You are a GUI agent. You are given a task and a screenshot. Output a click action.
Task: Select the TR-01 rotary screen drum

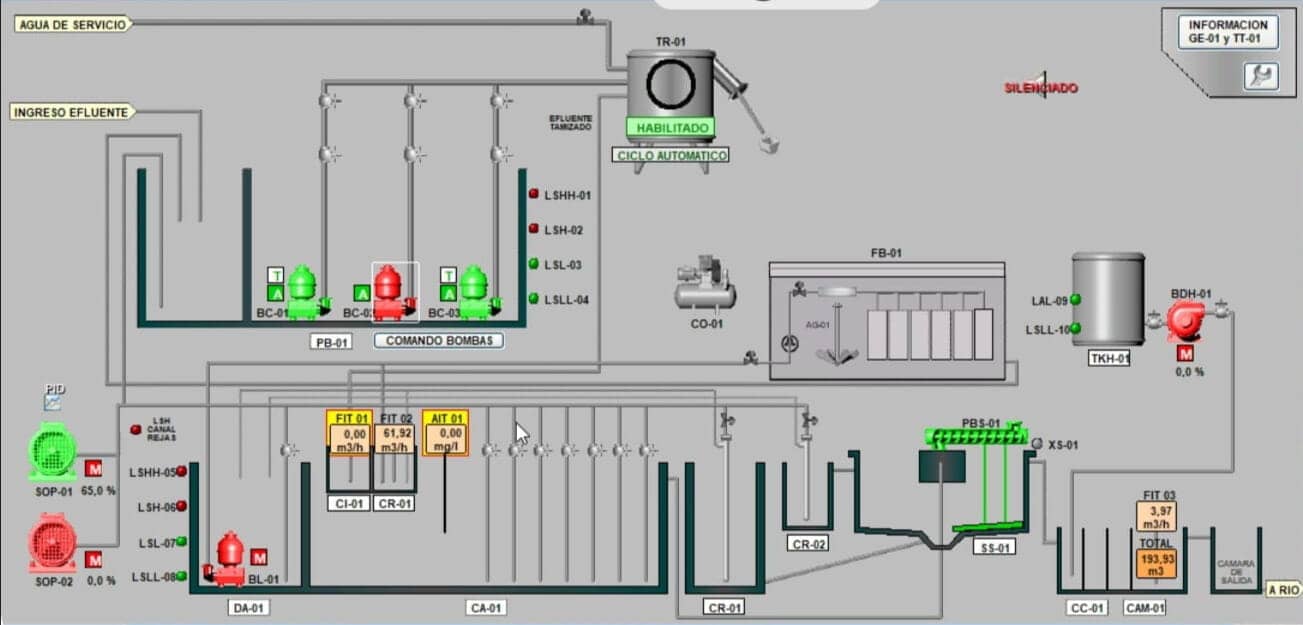(x=671, y=86)
